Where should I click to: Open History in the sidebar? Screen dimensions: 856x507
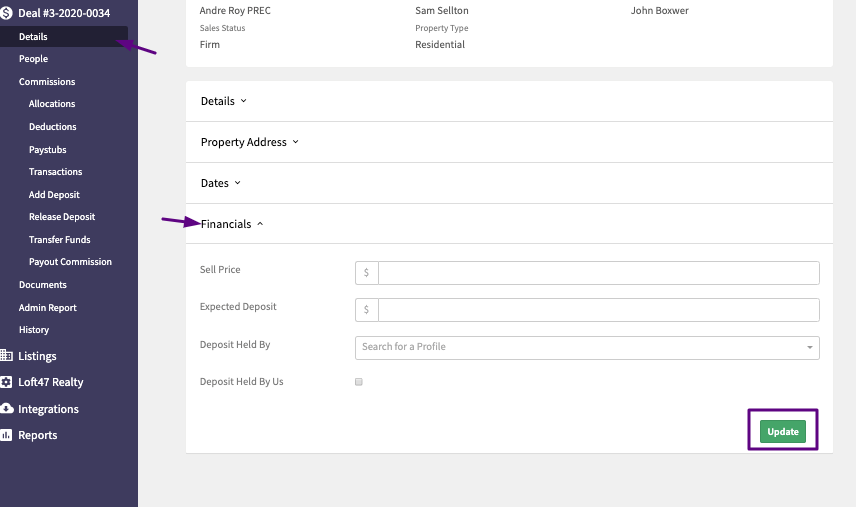pos(34,330)
